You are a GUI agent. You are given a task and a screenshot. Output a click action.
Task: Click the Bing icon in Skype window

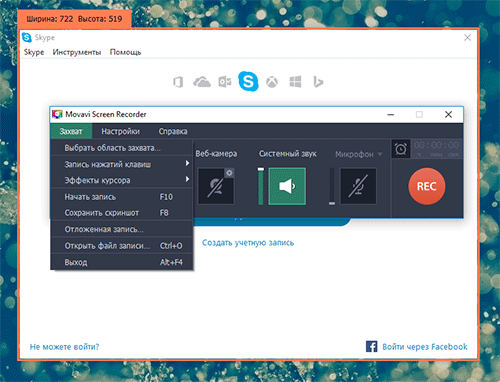pyautogui.click(x=318, y=82)
